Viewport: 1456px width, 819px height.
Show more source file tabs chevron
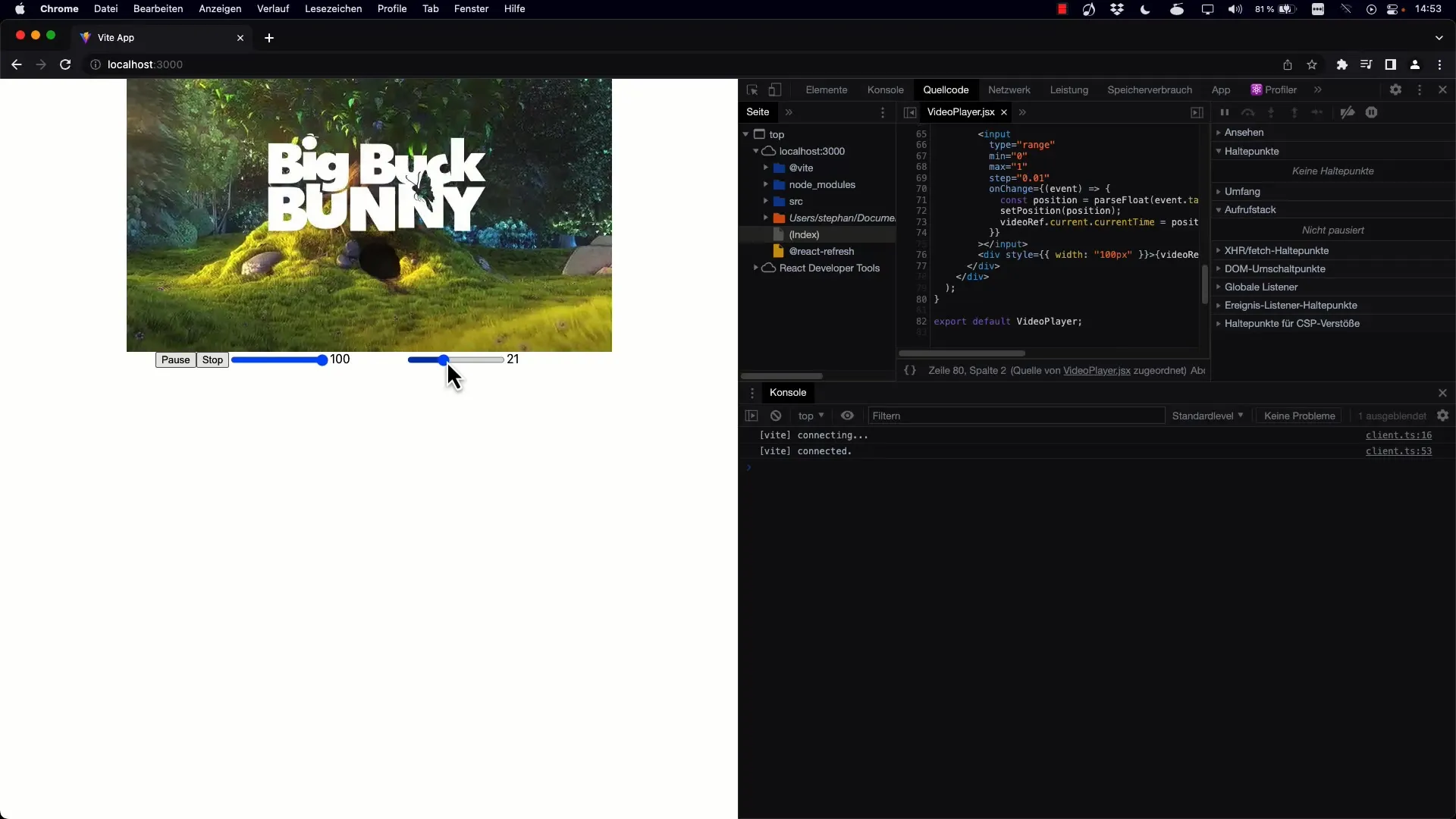1022,112
